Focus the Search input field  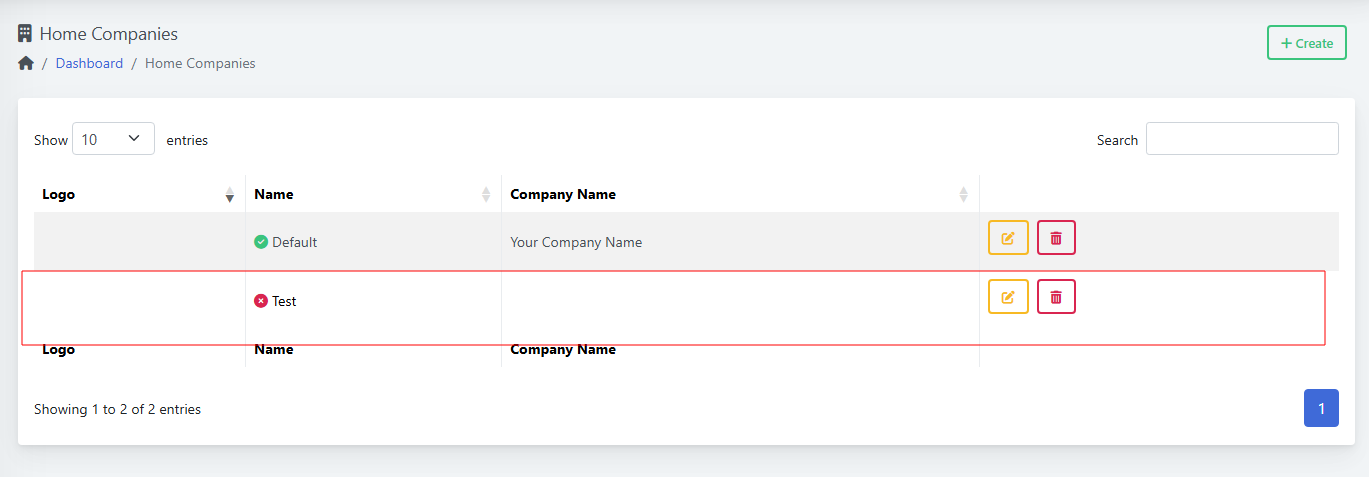pos(1242,139)
